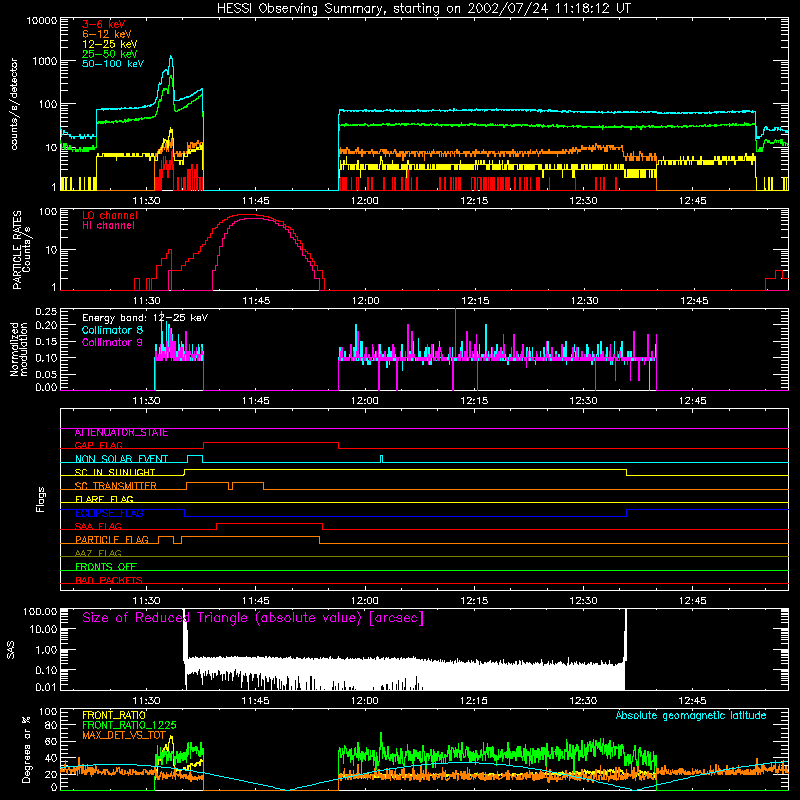Viewport: 800px width, 800px height.
Task: Click the Size of Reduced Triangle label
Action: tap(253, 618)
